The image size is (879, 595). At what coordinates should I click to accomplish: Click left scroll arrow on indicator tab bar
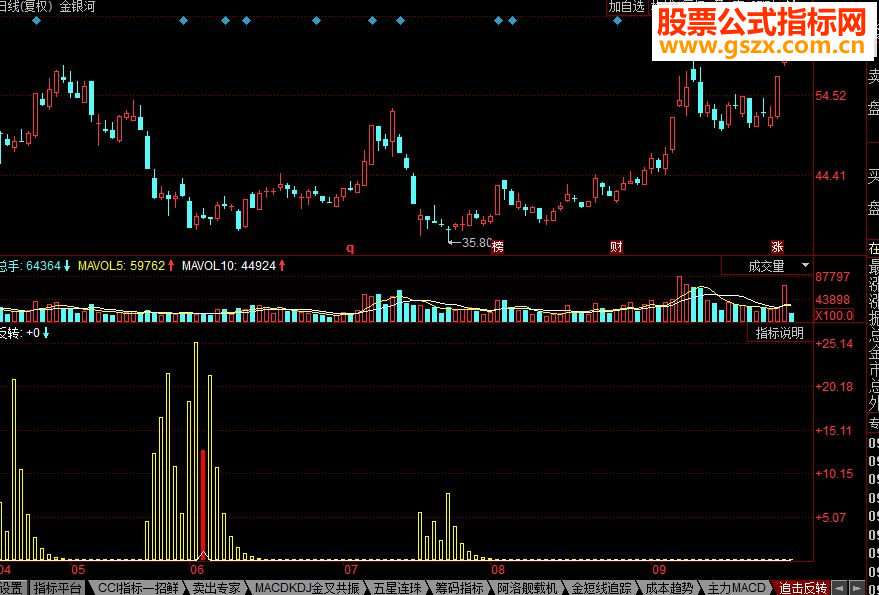(x=839, y=588)
